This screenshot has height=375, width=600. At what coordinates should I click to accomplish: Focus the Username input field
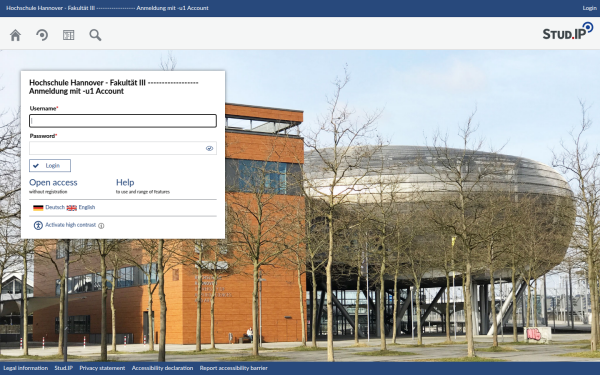[123, 121]
